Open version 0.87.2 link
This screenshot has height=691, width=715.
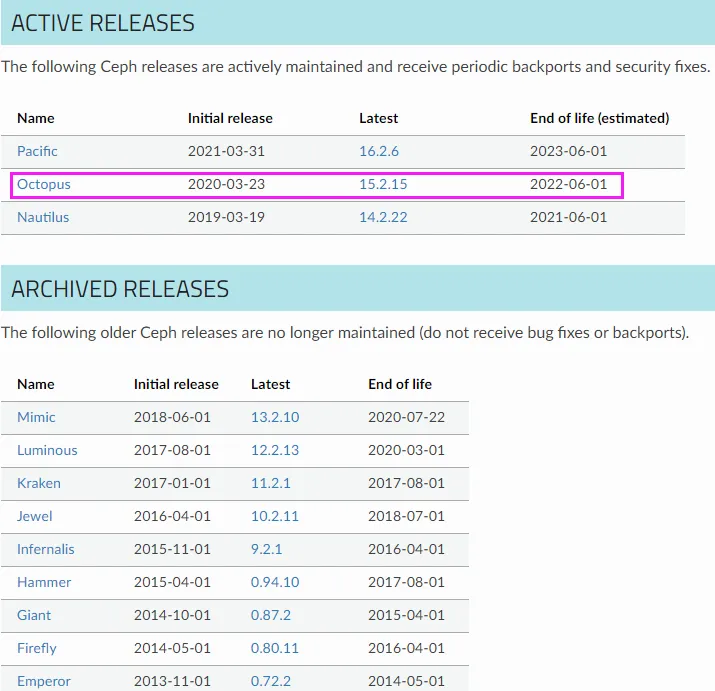pyautogui.click(x=270, y=615)
